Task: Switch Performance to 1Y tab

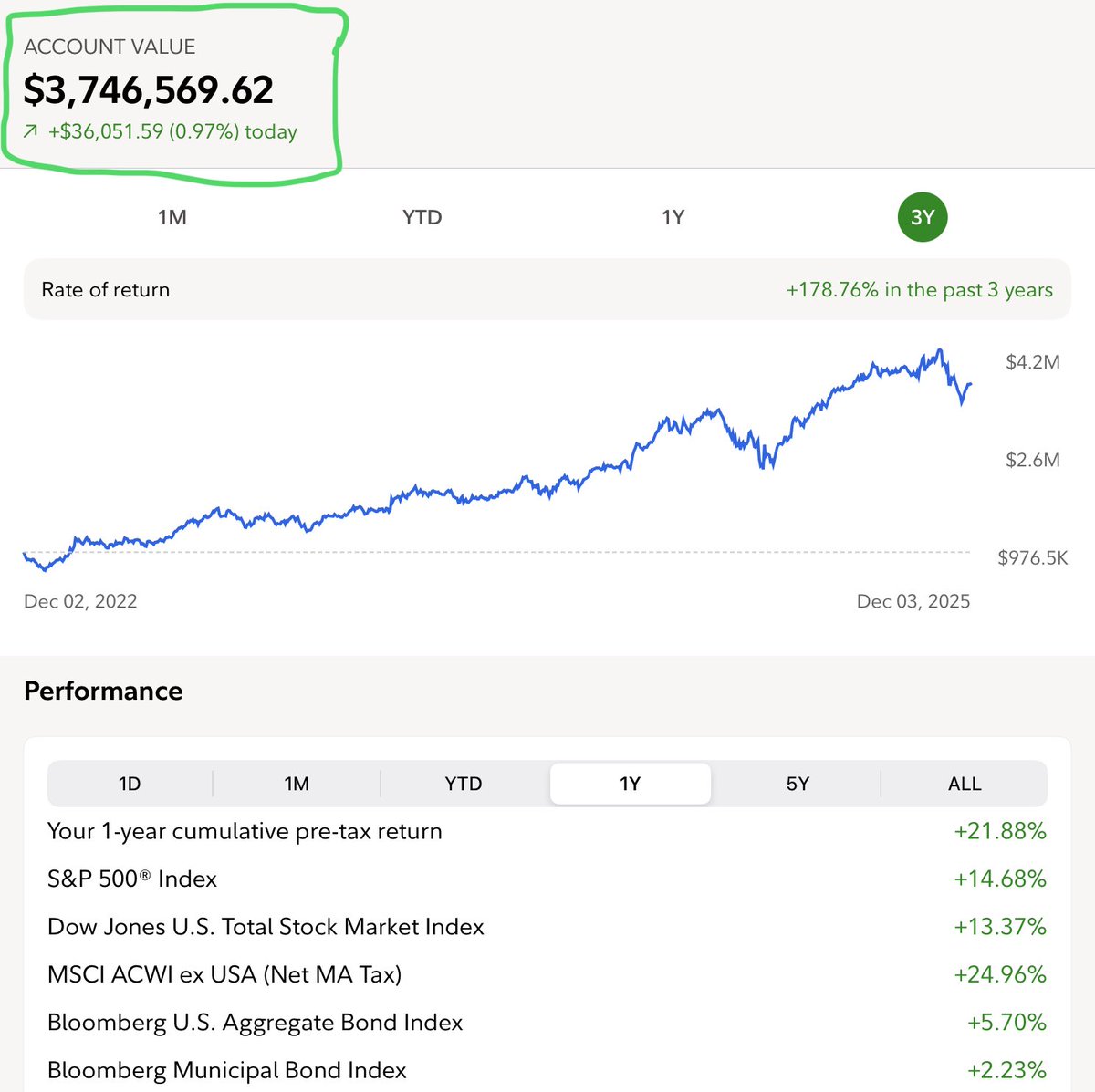Action: (631, 784)
